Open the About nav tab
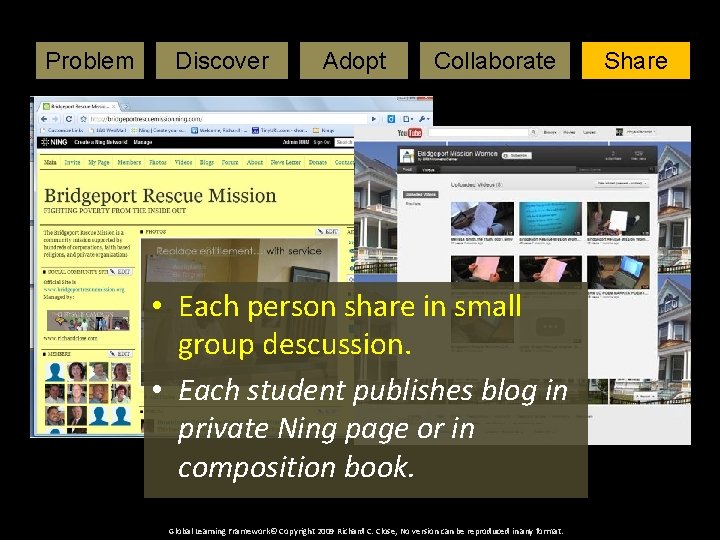The image size is (720, 540). (x=255, y=163)
